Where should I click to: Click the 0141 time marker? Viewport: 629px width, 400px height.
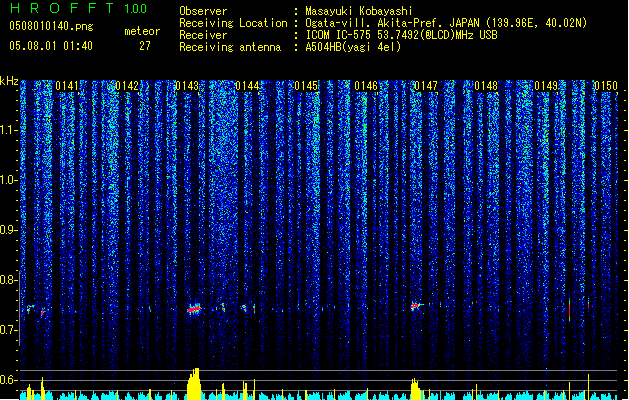[x=67, y=86]
